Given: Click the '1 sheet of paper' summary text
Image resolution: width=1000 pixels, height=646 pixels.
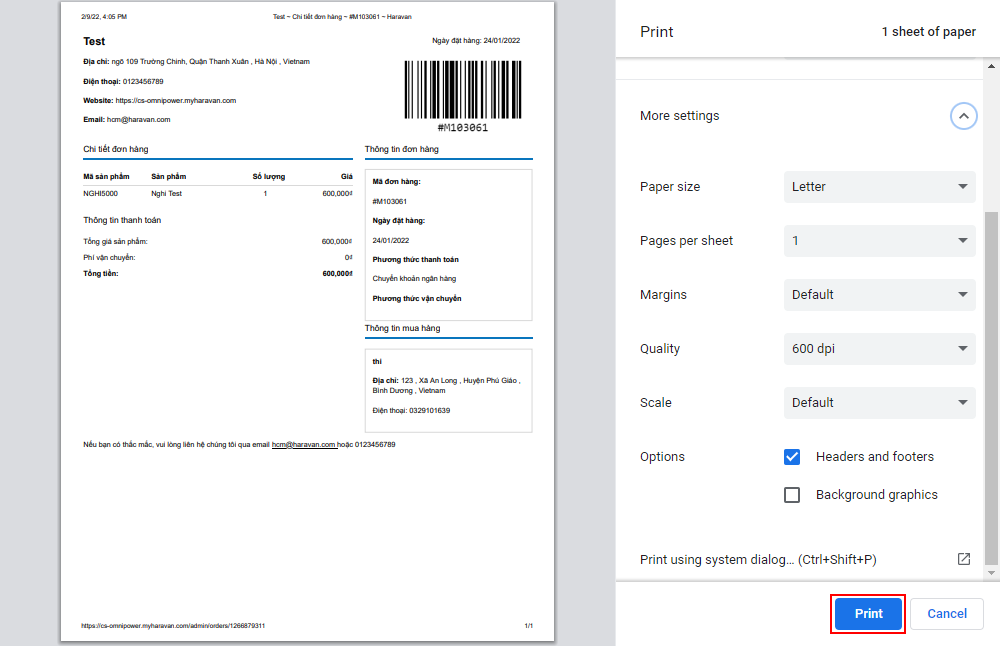Looking at the screenshot, I should [928, 32].
